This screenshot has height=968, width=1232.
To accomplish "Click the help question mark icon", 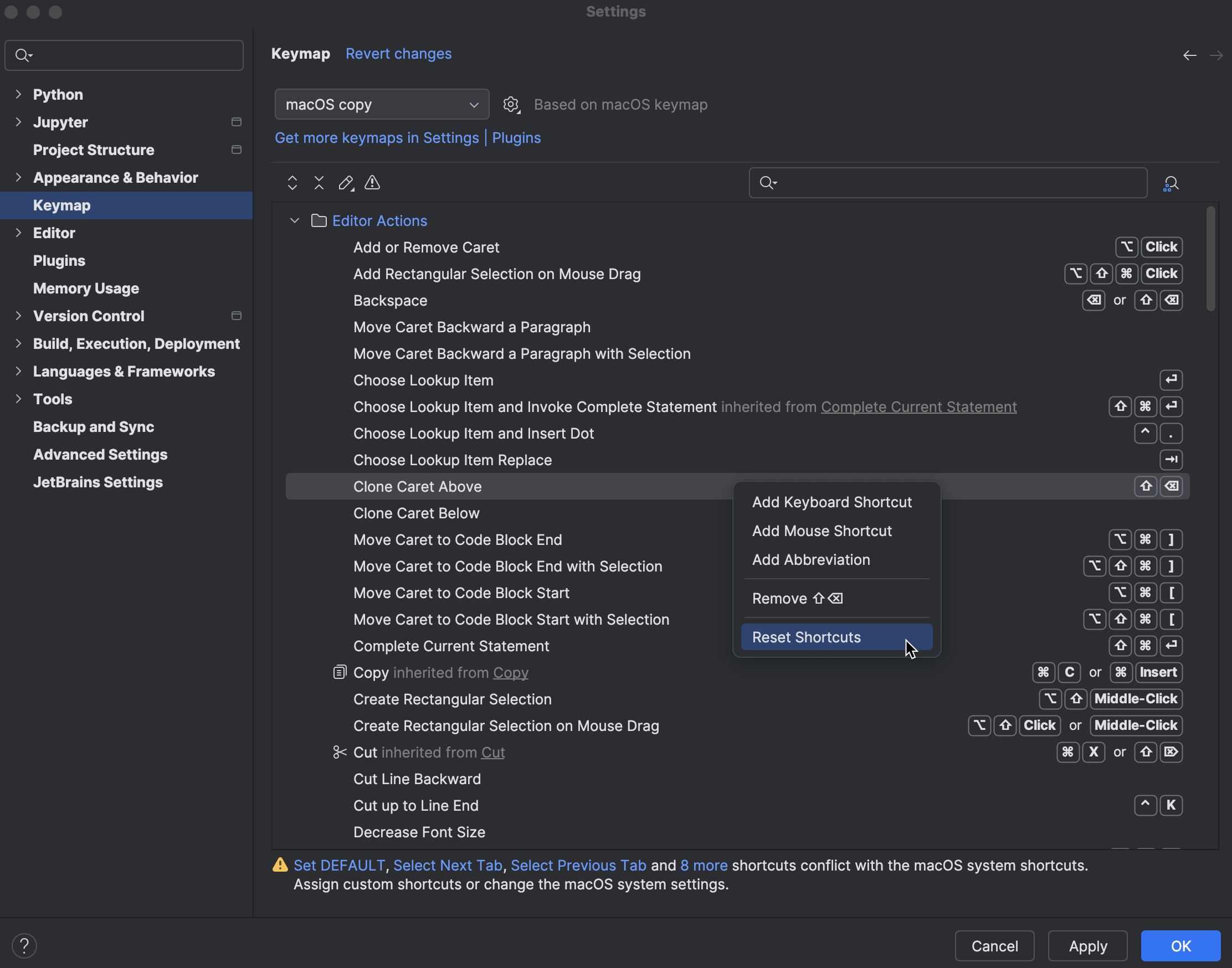I will [x=24, y=945].
